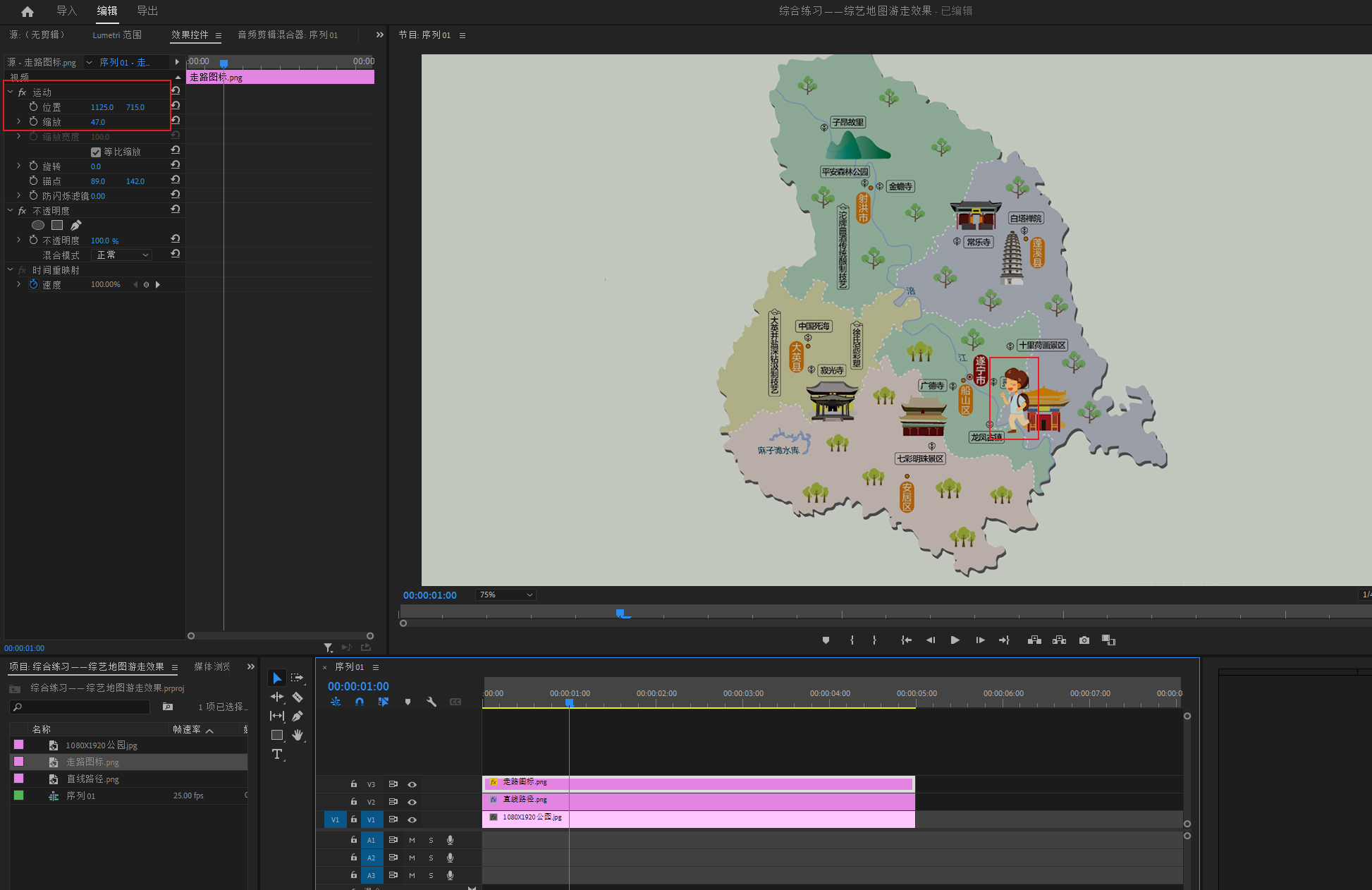The width and height of the screenshot is (1372, 890).
Task: Select the Hand tool
Action: [298, 735]
